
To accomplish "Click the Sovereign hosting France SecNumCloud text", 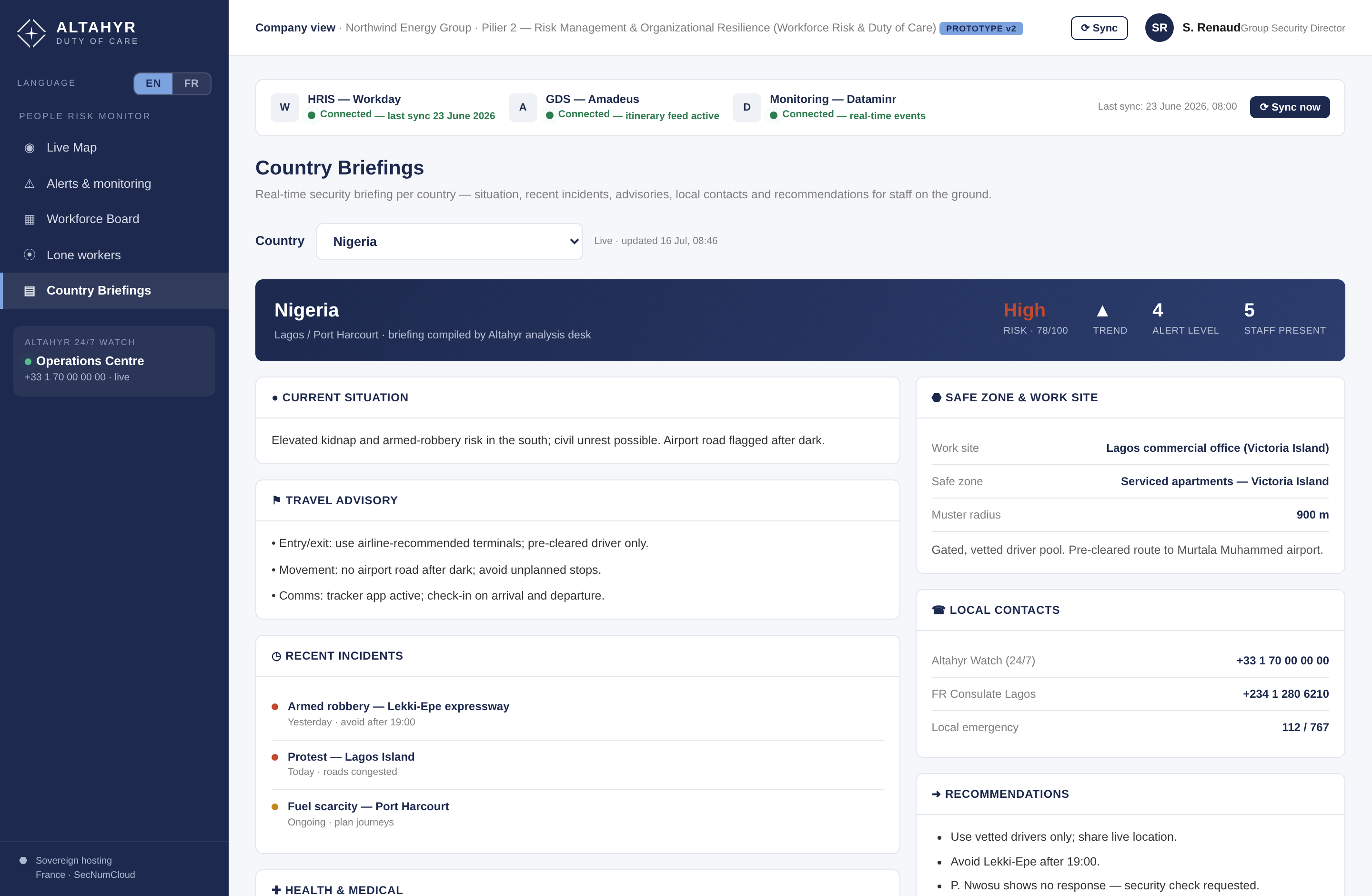I will 85,868.
